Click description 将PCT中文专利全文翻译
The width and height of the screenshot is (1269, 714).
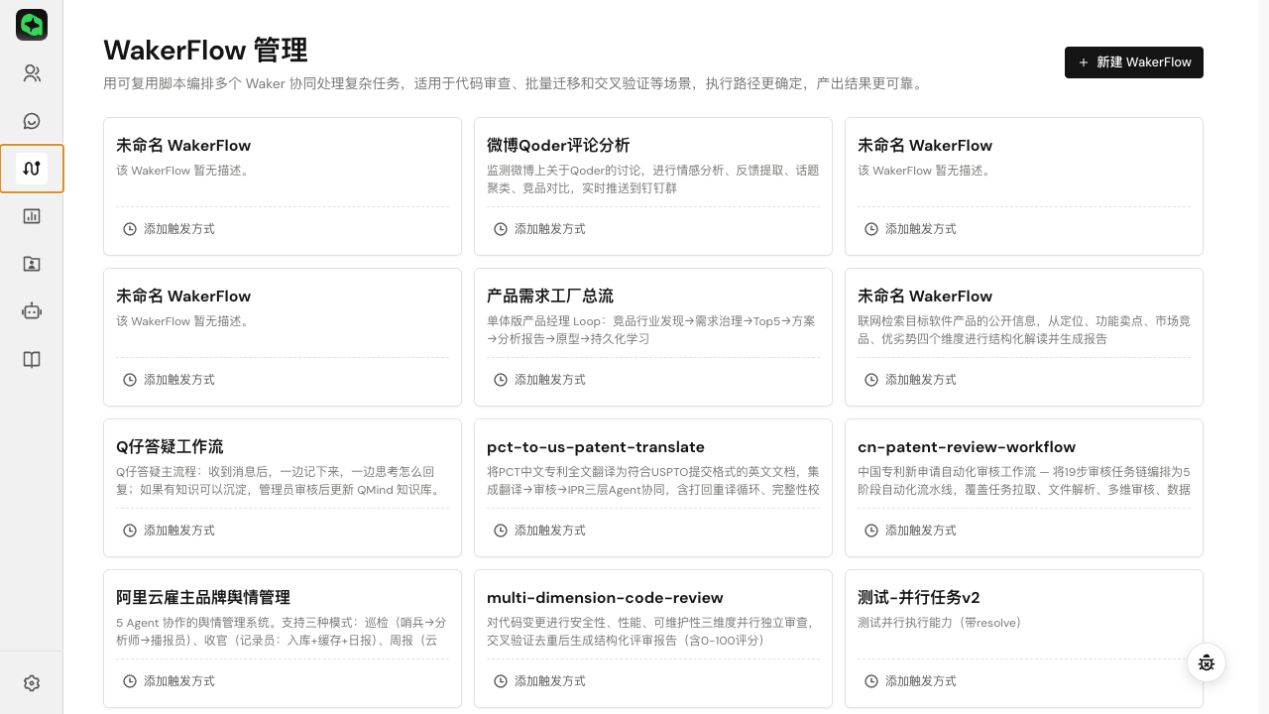tap(653, 481)
